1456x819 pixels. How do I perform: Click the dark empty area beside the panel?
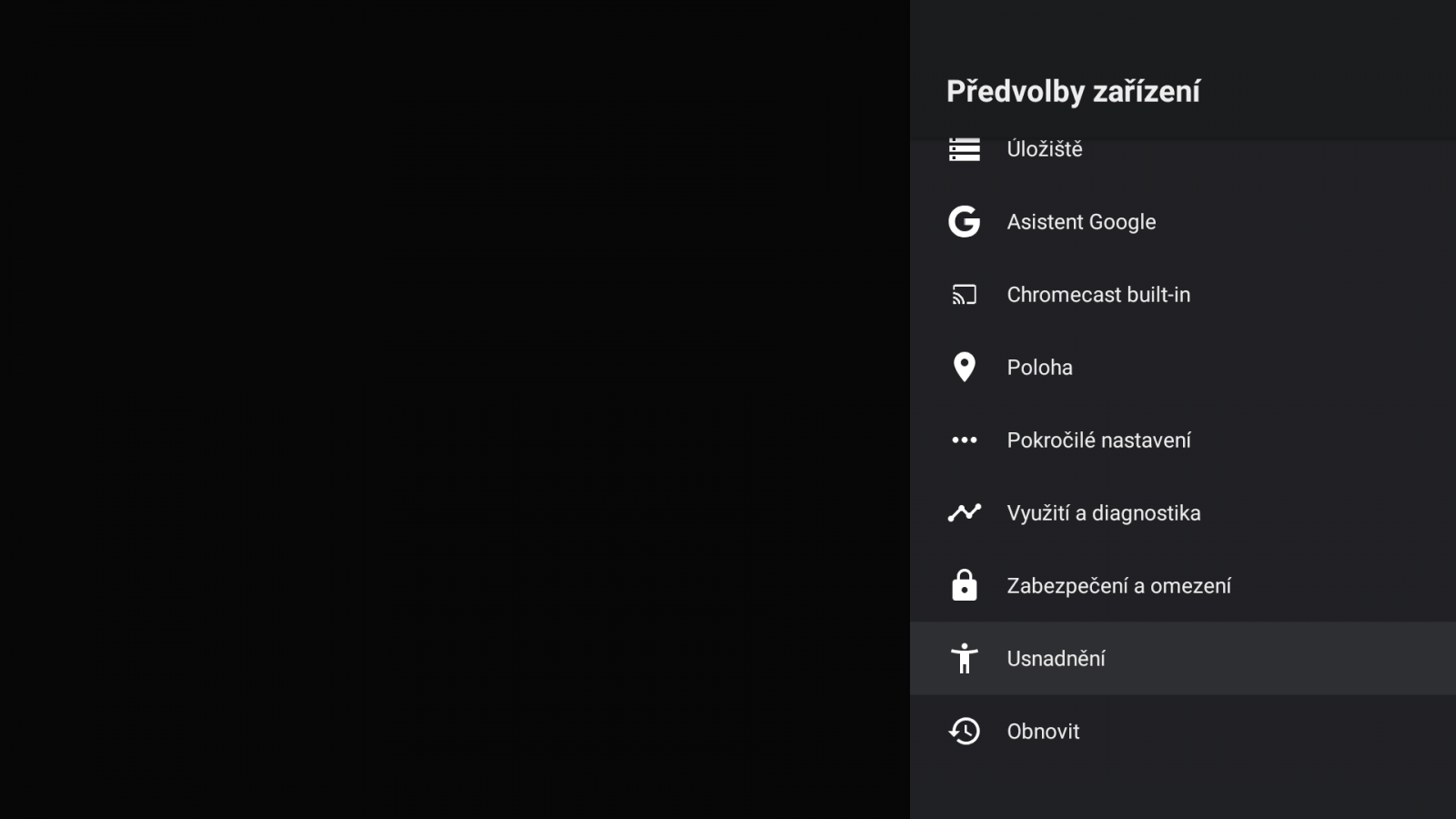click(x=455, y=409)
